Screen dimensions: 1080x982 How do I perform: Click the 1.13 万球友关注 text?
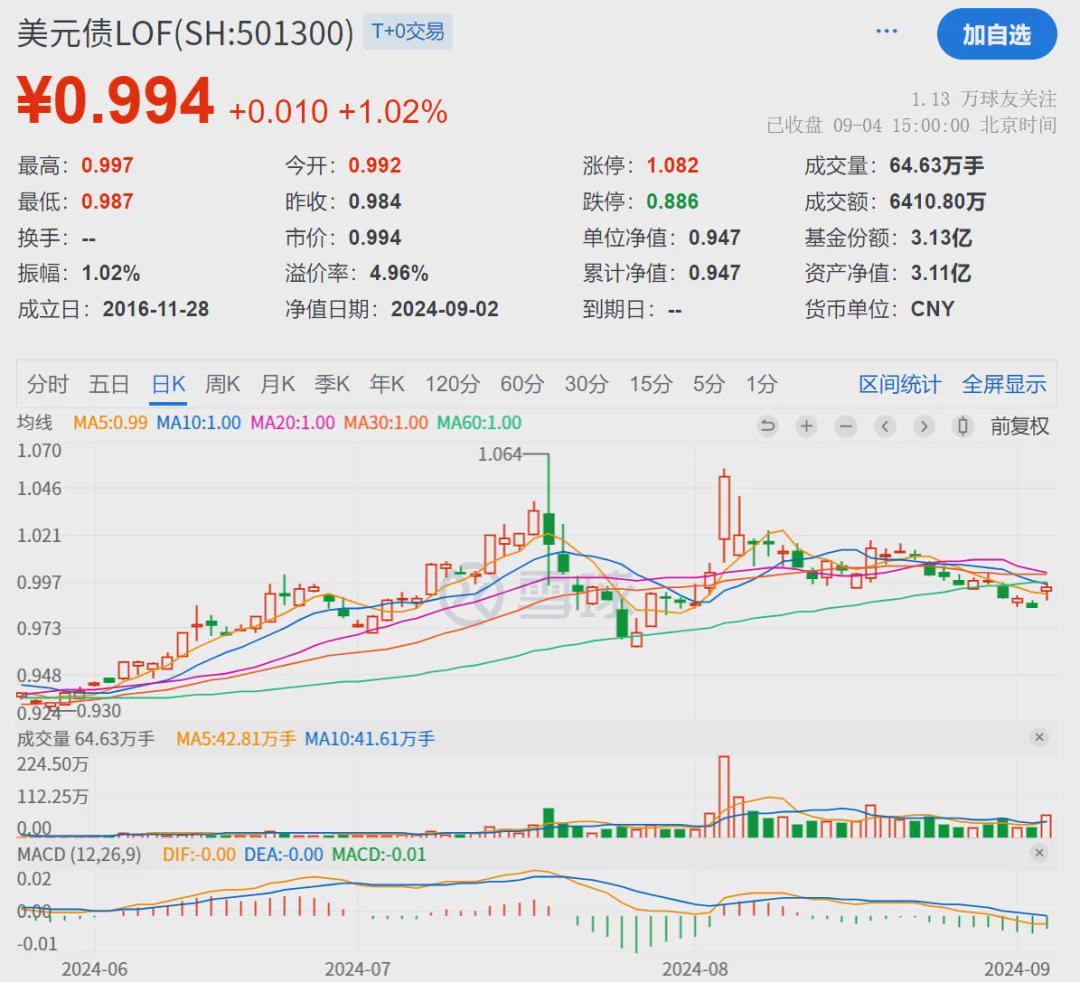[984, 98]
